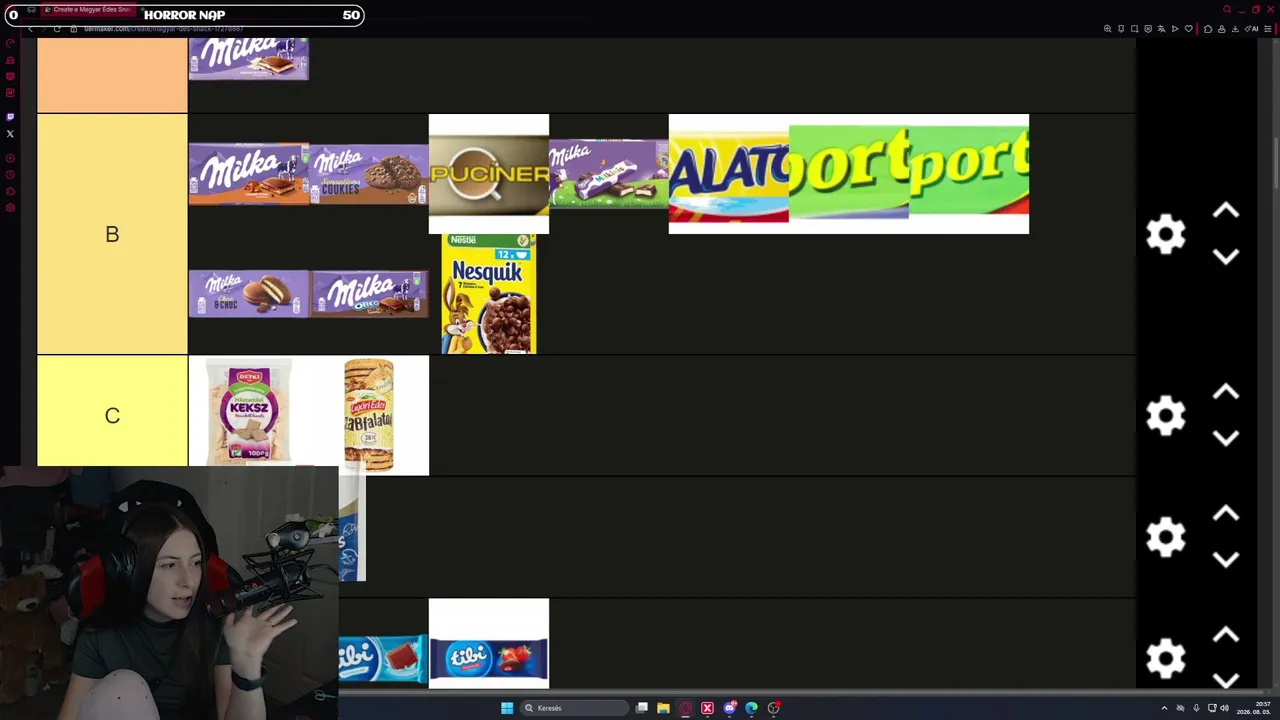Move tier C row down
This screenshot has height=720, width=1280.
(1226, 438)
